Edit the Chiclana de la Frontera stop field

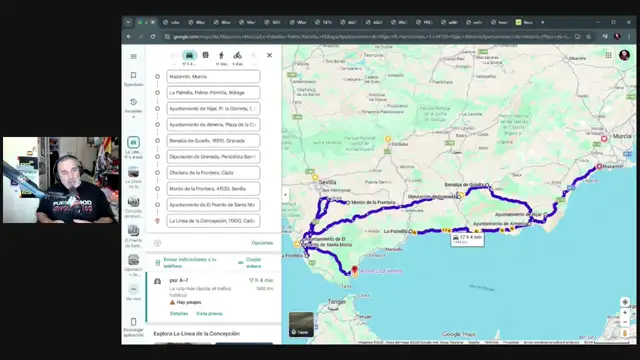pyautogui.click(x=213, y=173)
